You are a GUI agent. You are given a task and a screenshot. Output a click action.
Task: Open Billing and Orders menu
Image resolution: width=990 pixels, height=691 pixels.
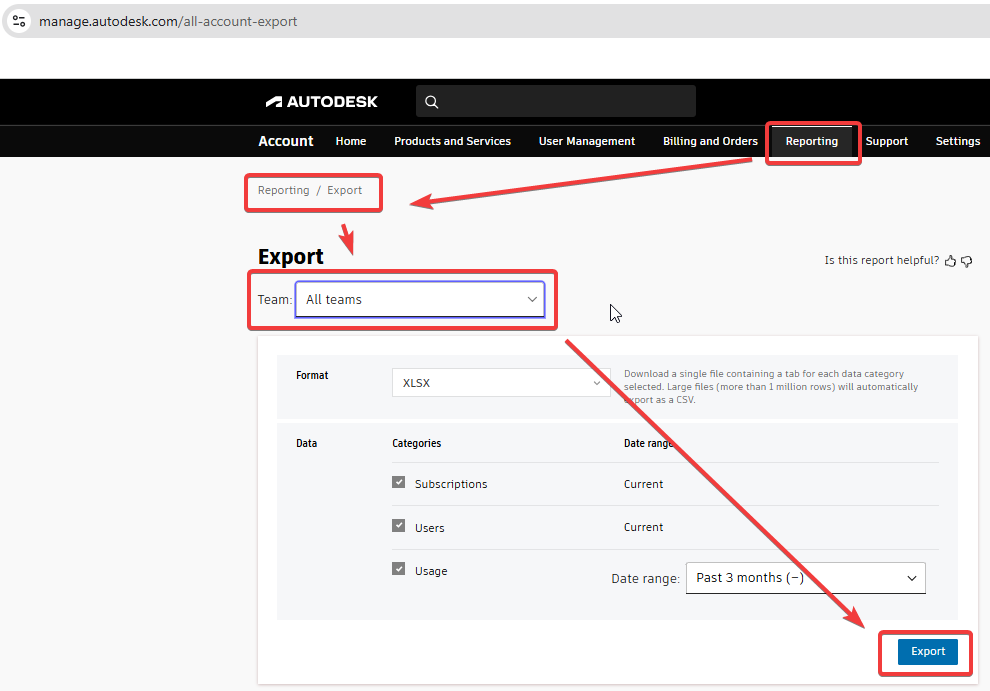click(x=710, y=141)
